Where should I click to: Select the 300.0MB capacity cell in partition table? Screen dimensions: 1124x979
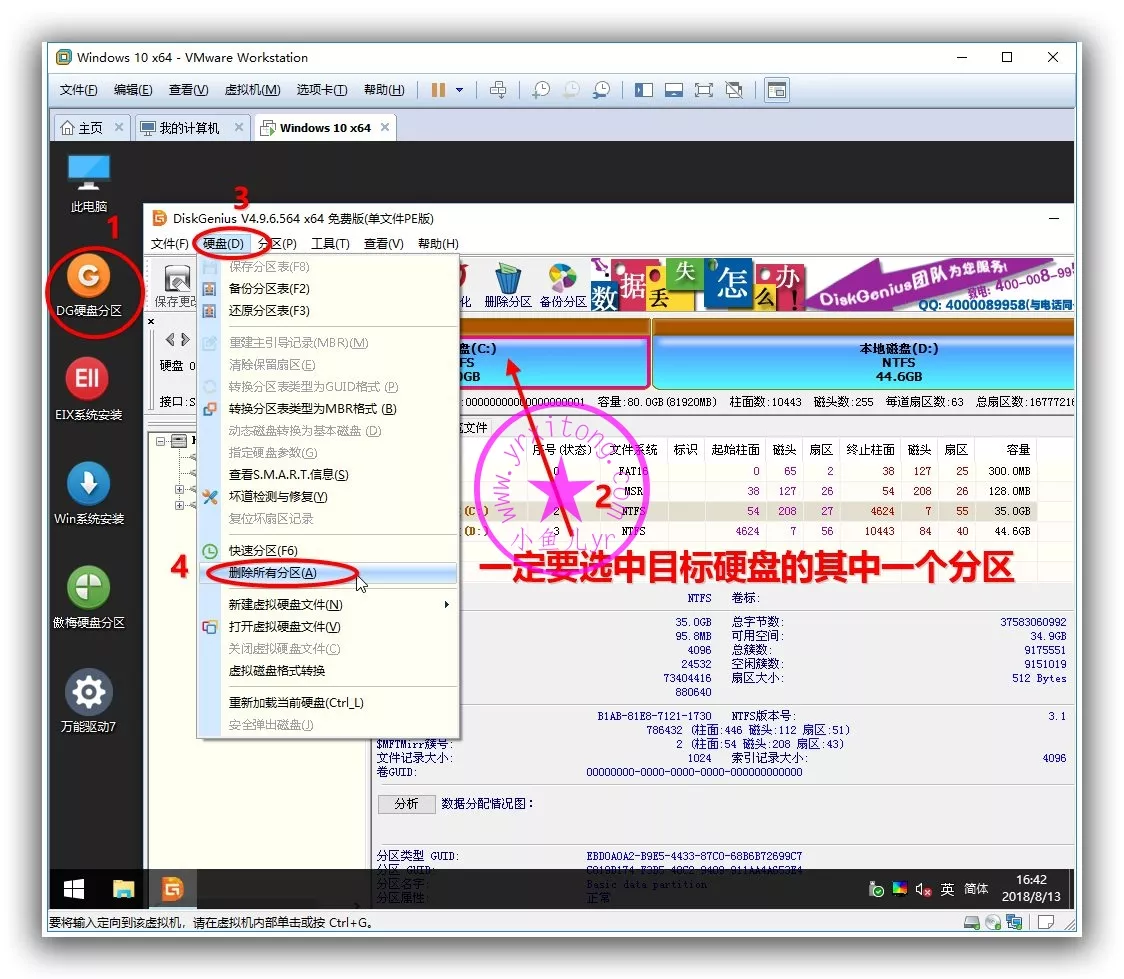(x=1009, y=471)
